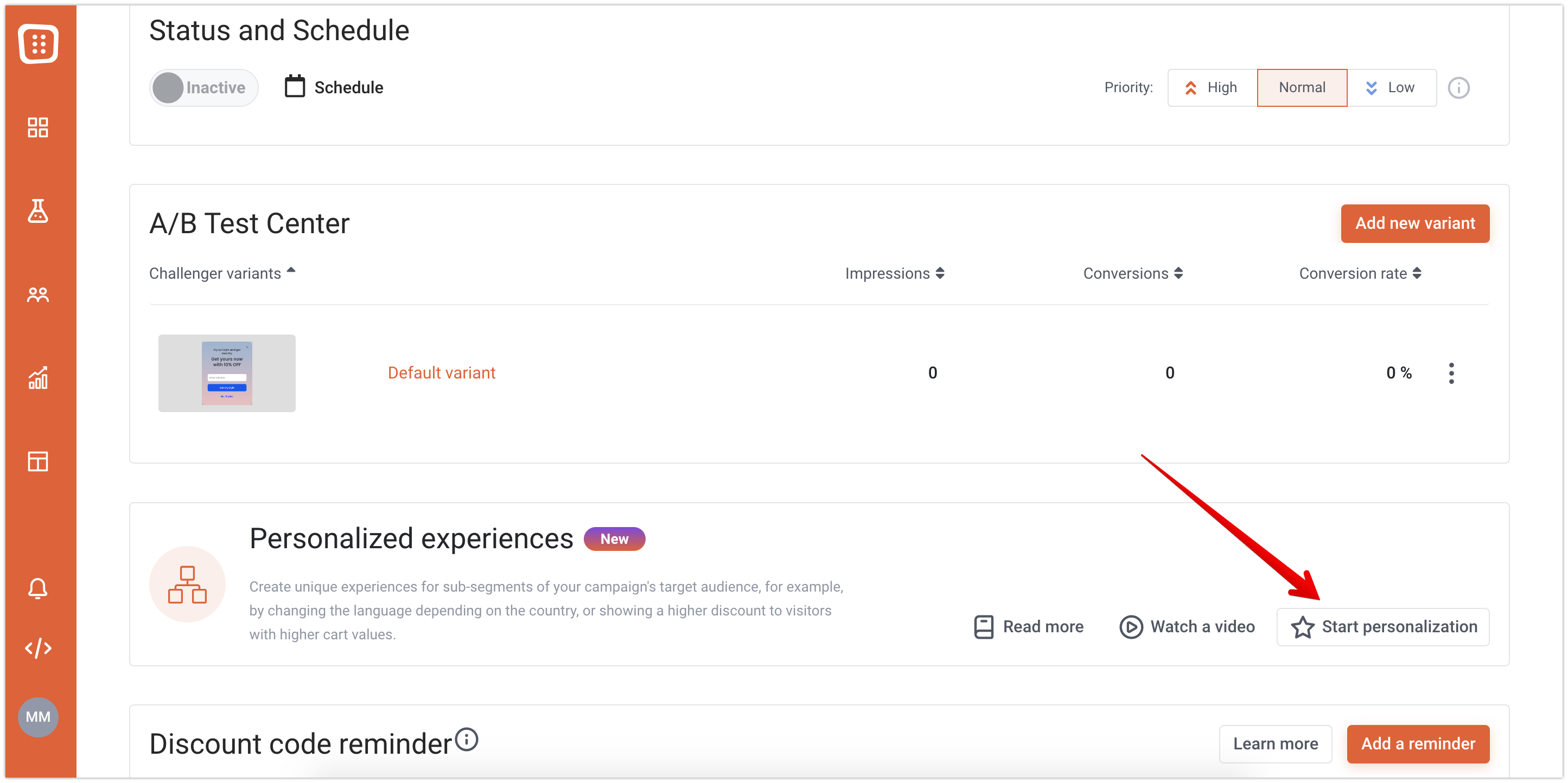
Task: Open the analytics chart icon
Action: click(38, 378)
